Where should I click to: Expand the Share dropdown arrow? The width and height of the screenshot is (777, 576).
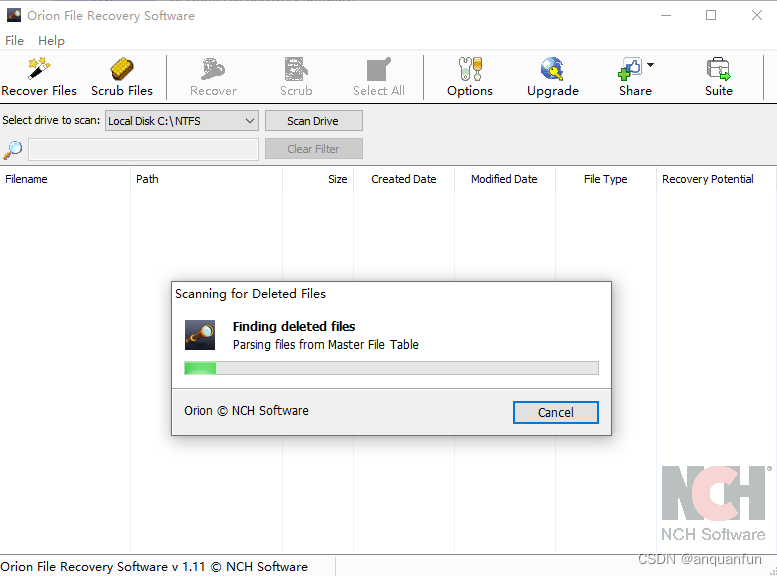tap(651, 65)
